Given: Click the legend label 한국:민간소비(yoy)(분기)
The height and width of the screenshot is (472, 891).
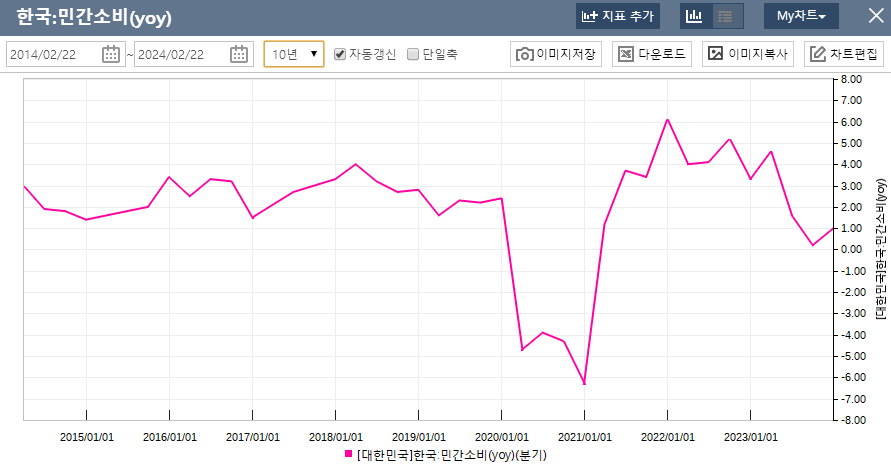Looking at the screenshot, I should 450,455.
